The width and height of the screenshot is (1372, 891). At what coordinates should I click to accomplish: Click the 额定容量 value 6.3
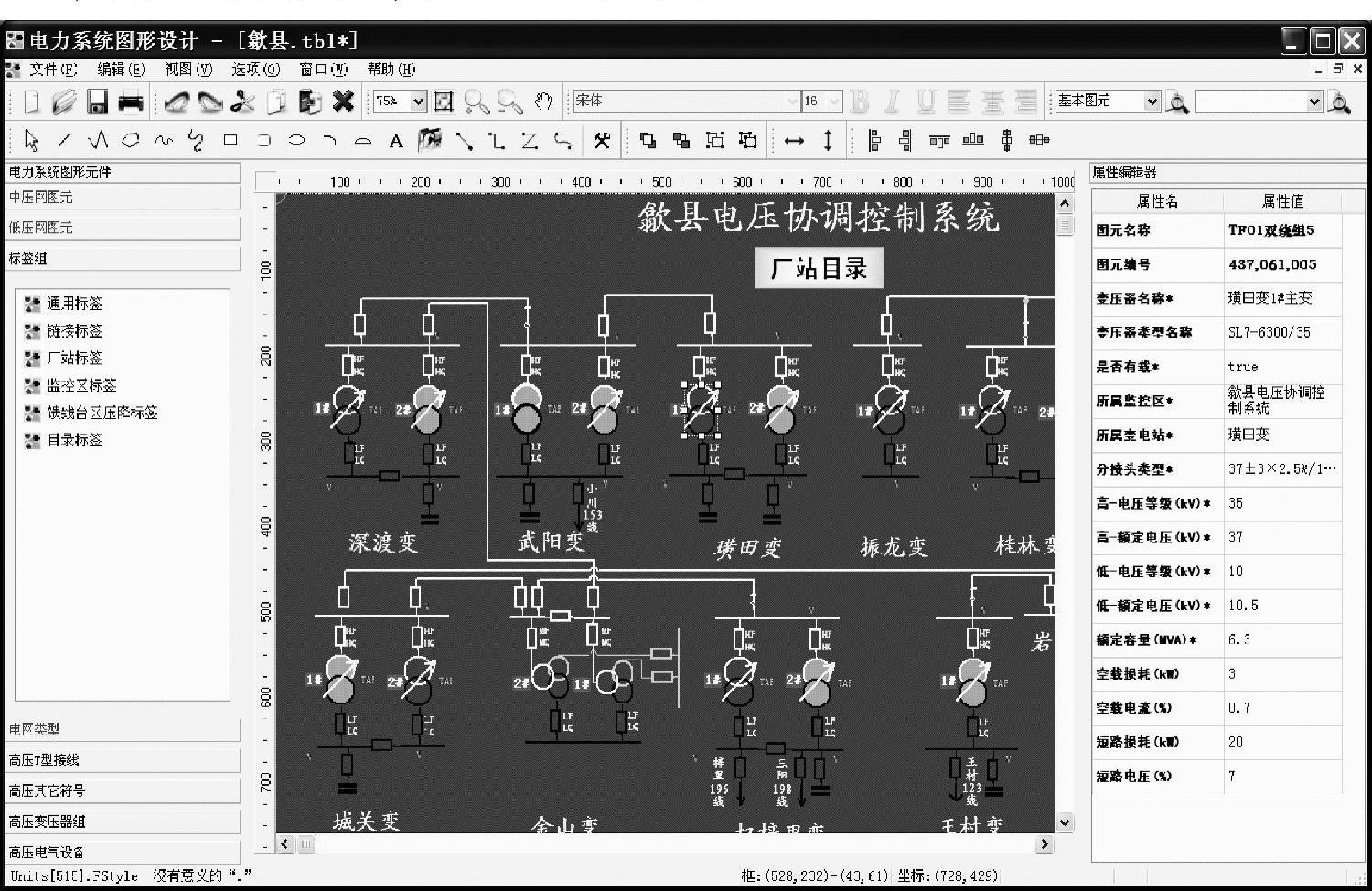pos(1282,639)
